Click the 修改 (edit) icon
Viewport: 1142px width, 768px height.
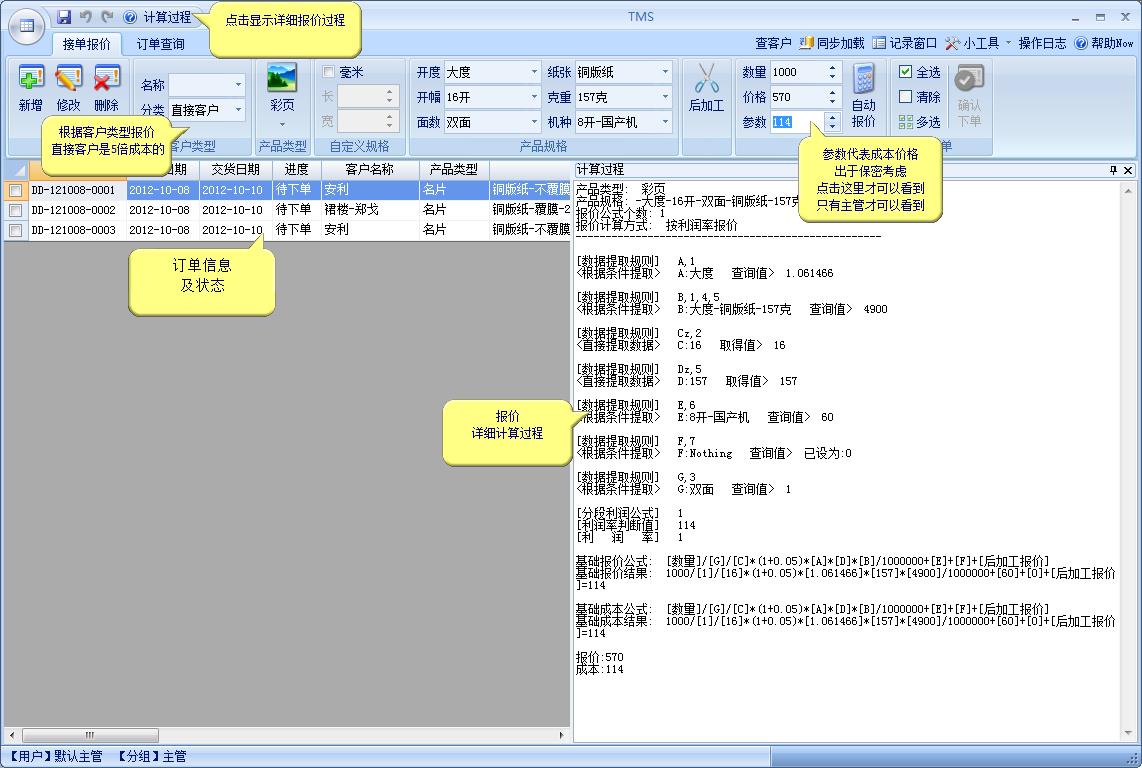(68, 79)
